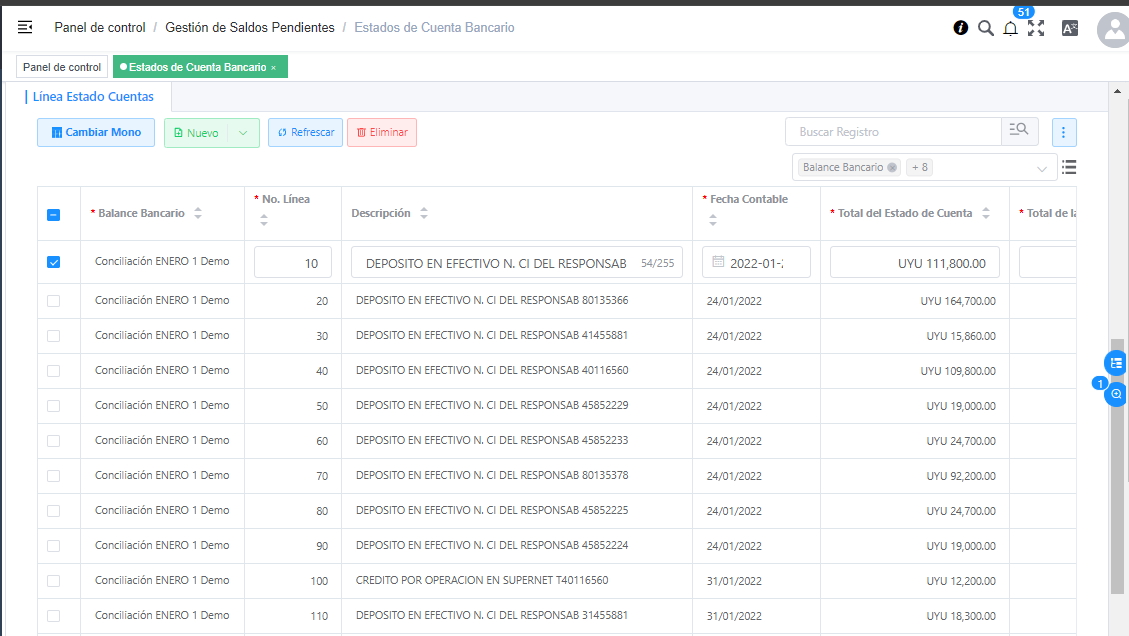
Task: Expand the Nuevo button dropdown arrow
Action: coord(243,133)
